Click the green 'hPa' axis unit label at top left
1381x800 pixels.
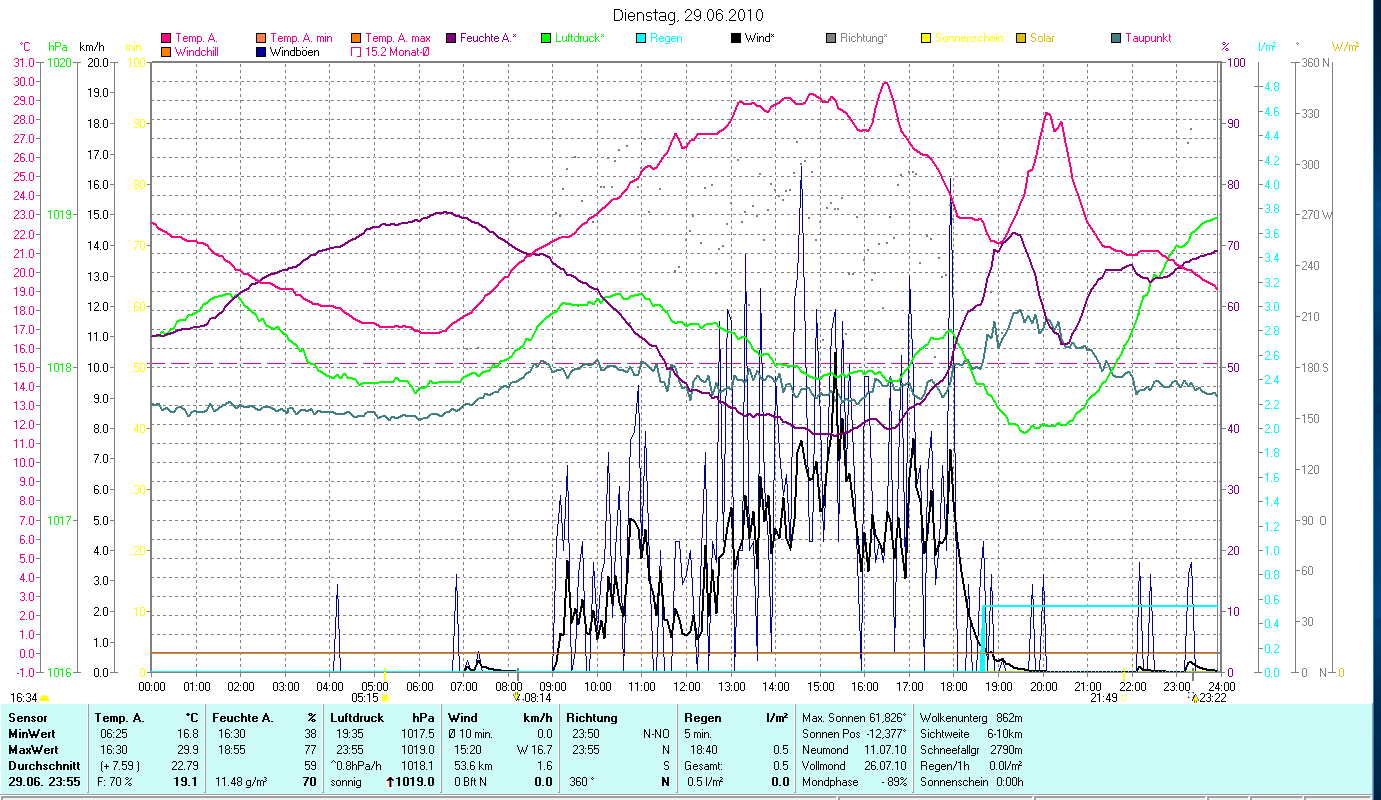tap(57, 47)
